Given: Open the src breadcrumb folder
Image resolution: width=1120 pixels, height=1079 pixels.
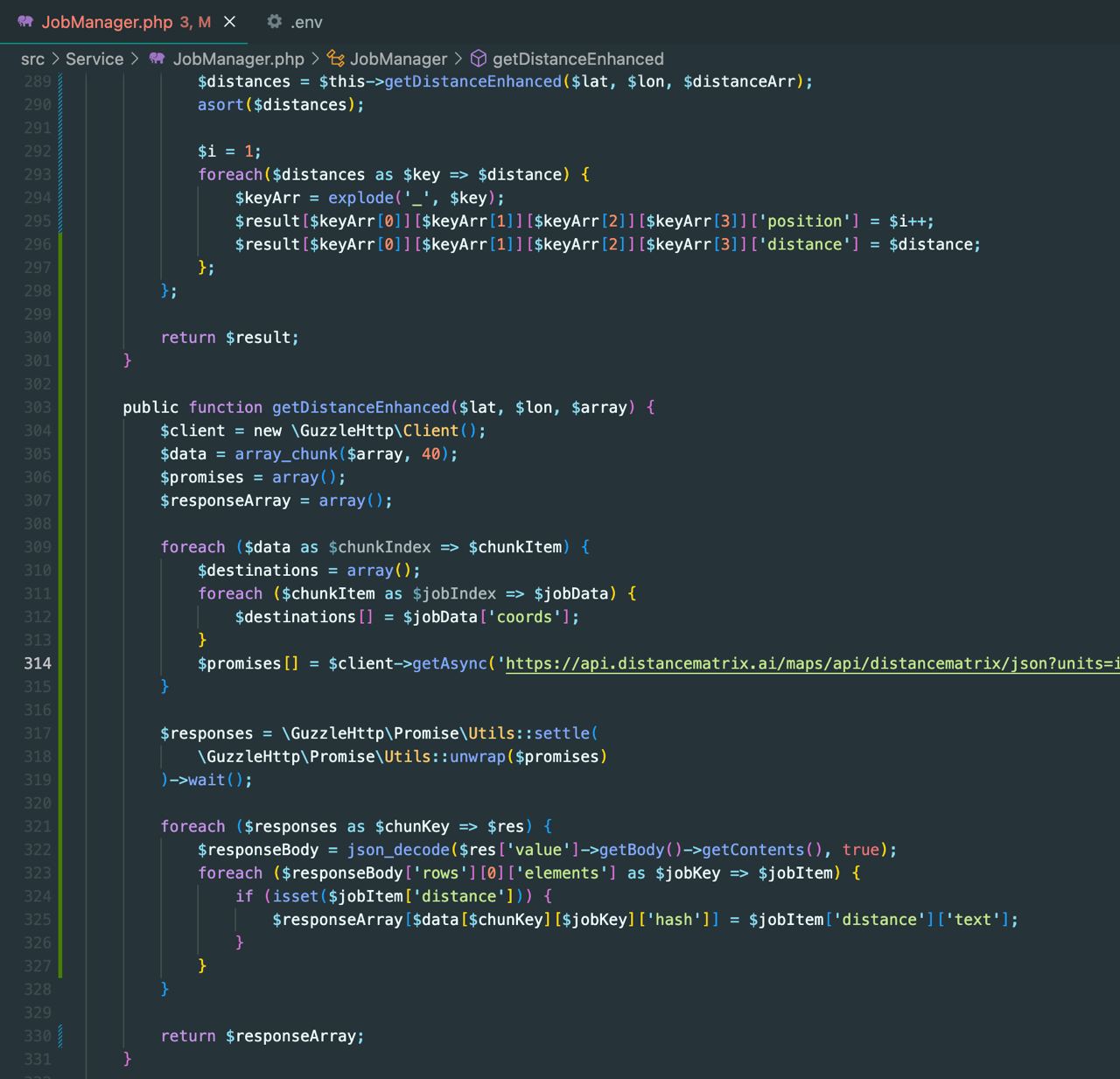Looking at the screenshot, I should point(32,59).
